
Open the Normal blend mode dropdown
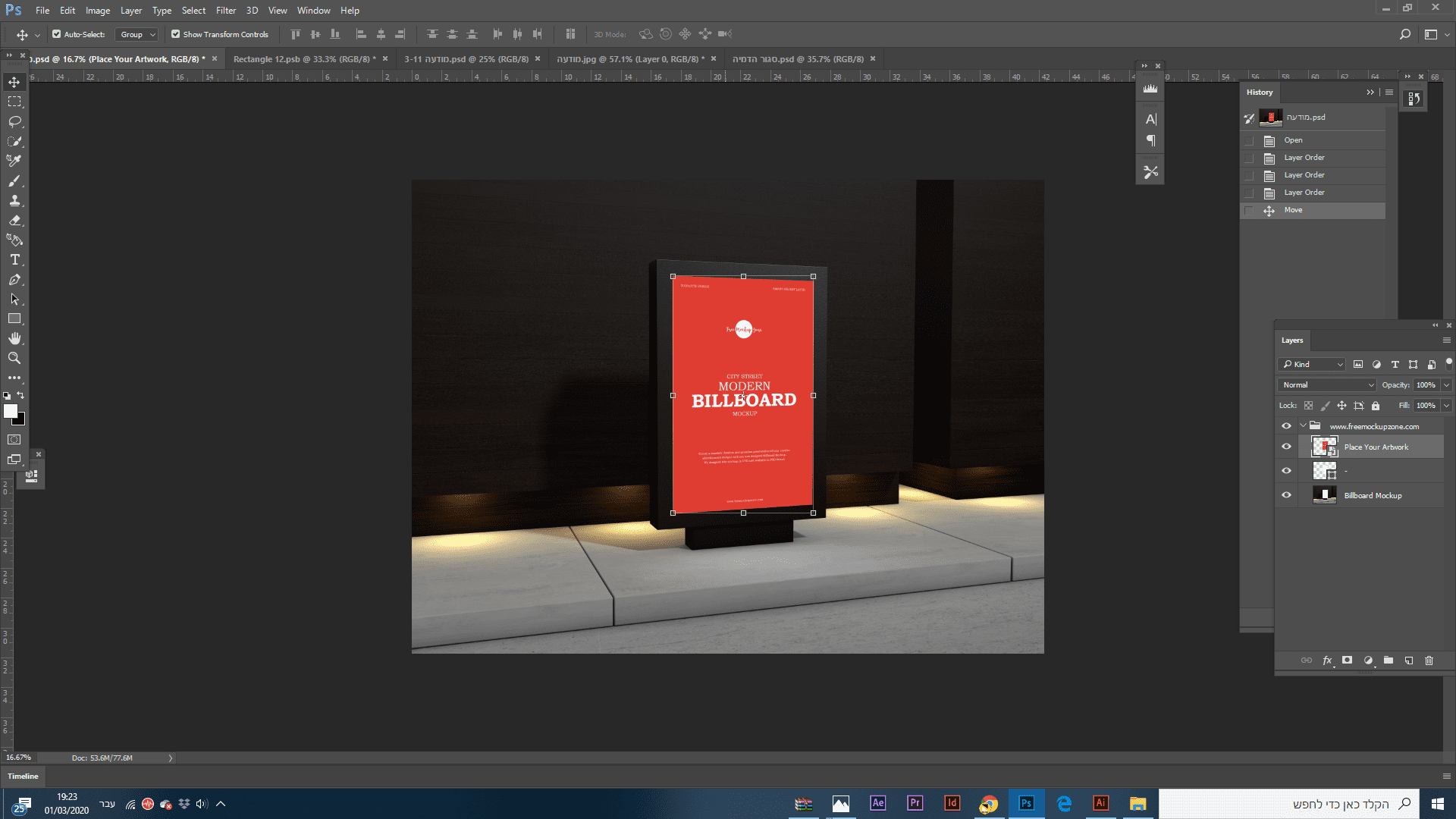(1327, 384)
